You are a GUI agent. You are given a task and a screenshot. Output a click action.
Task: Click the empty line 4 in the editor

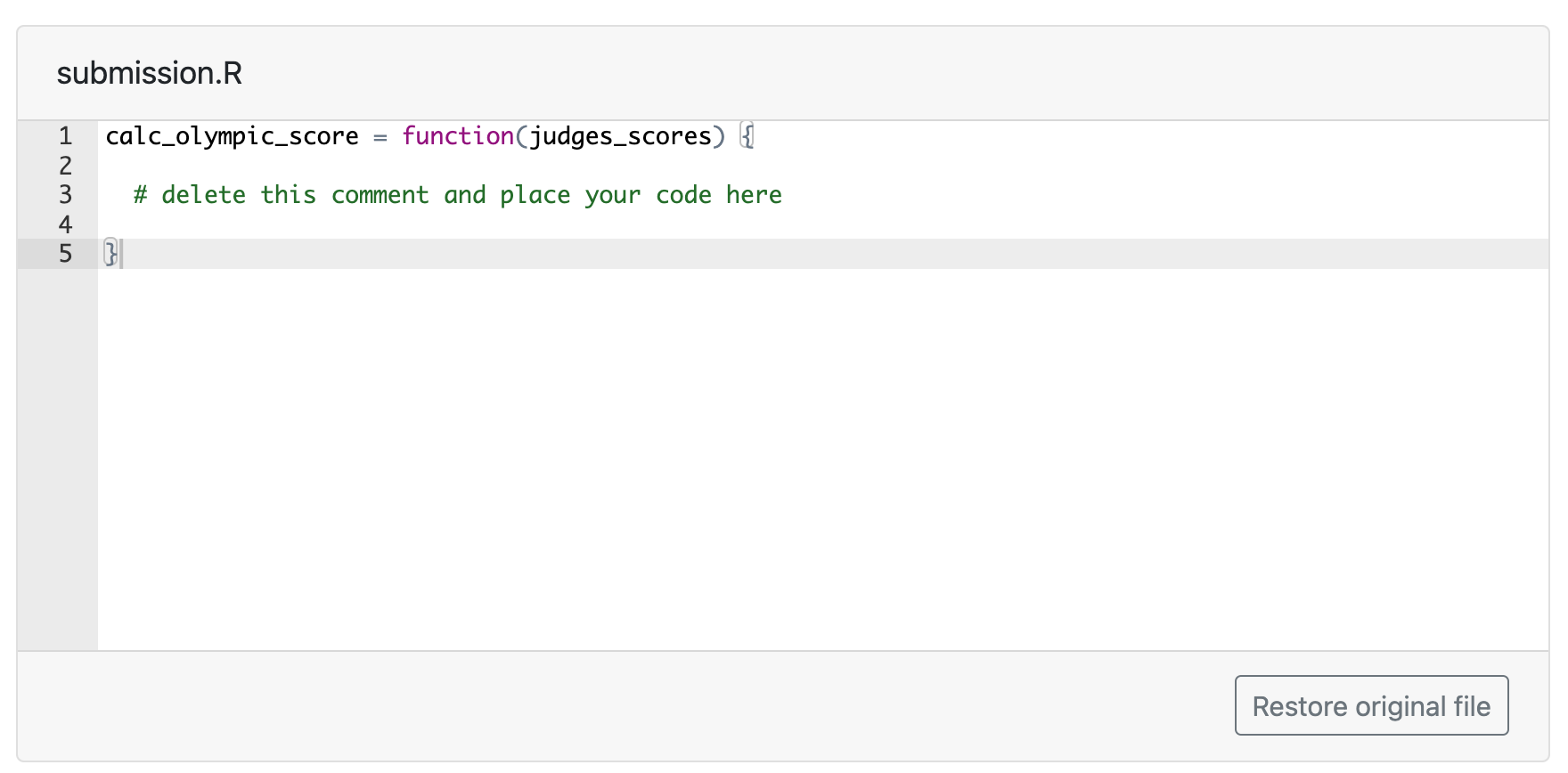[356, 224]
